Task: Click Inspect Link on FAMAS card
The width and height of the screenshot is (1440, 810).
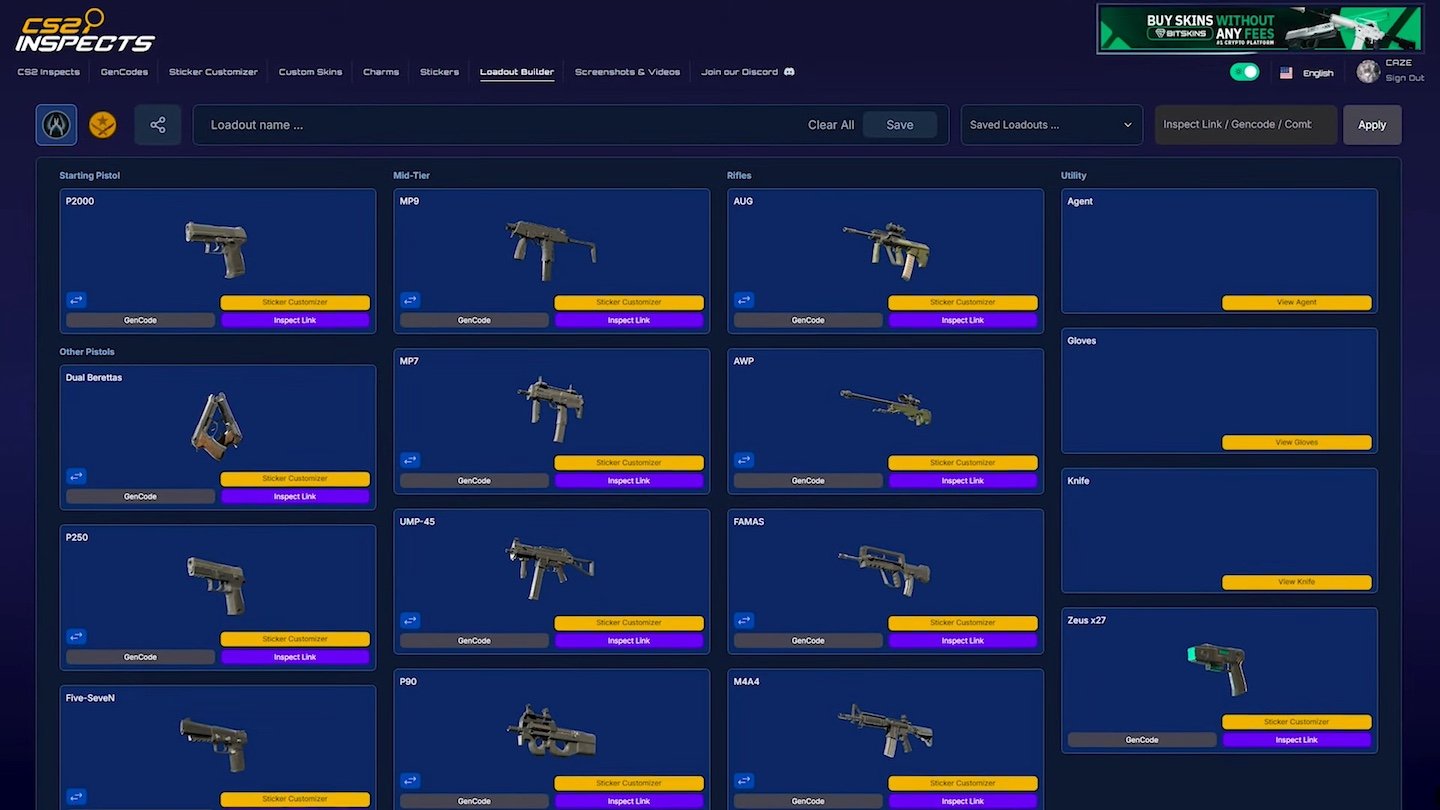Action: (962, 641)
